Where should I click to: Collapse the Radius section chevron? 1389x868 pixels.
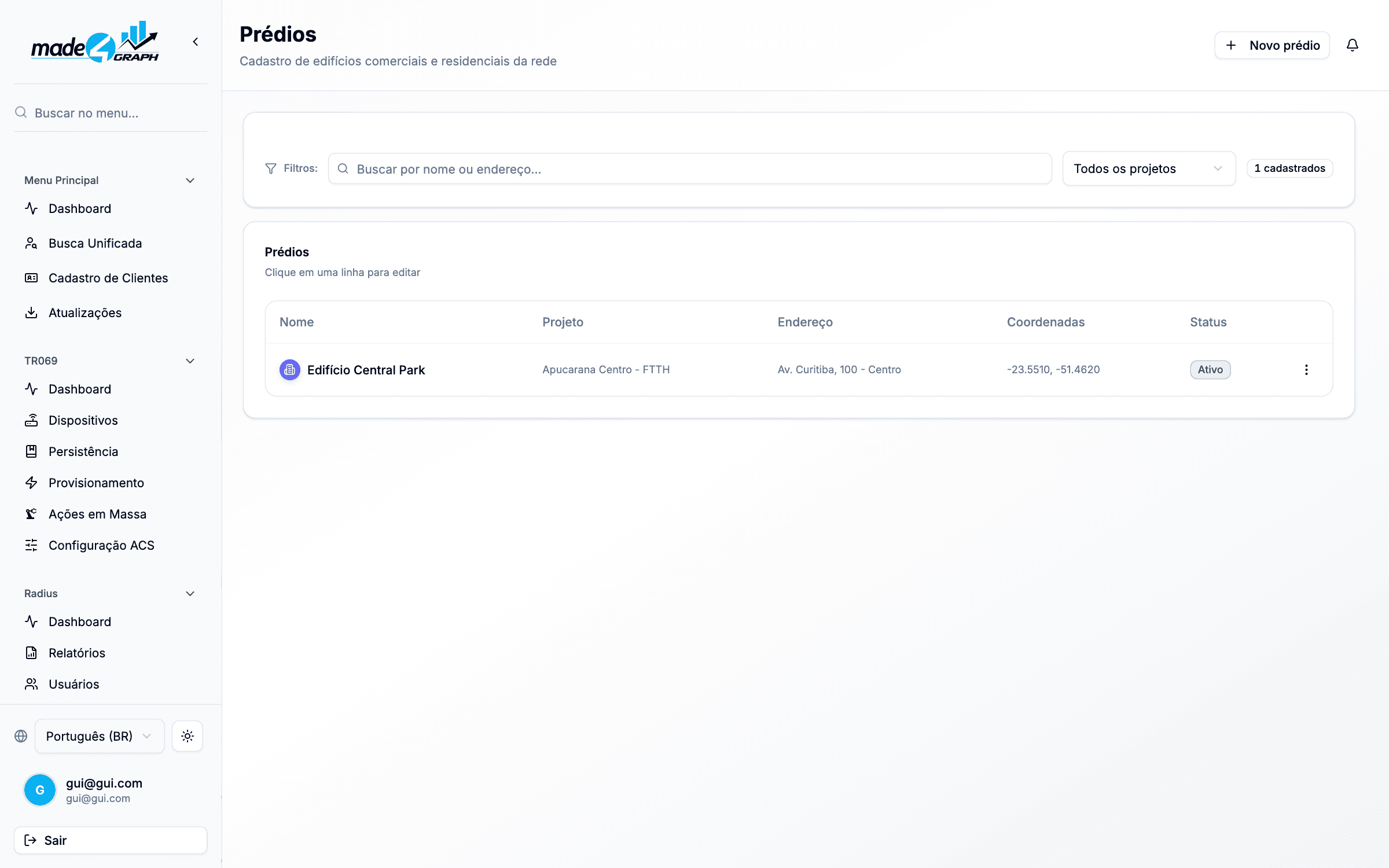[x=190, y=594]
